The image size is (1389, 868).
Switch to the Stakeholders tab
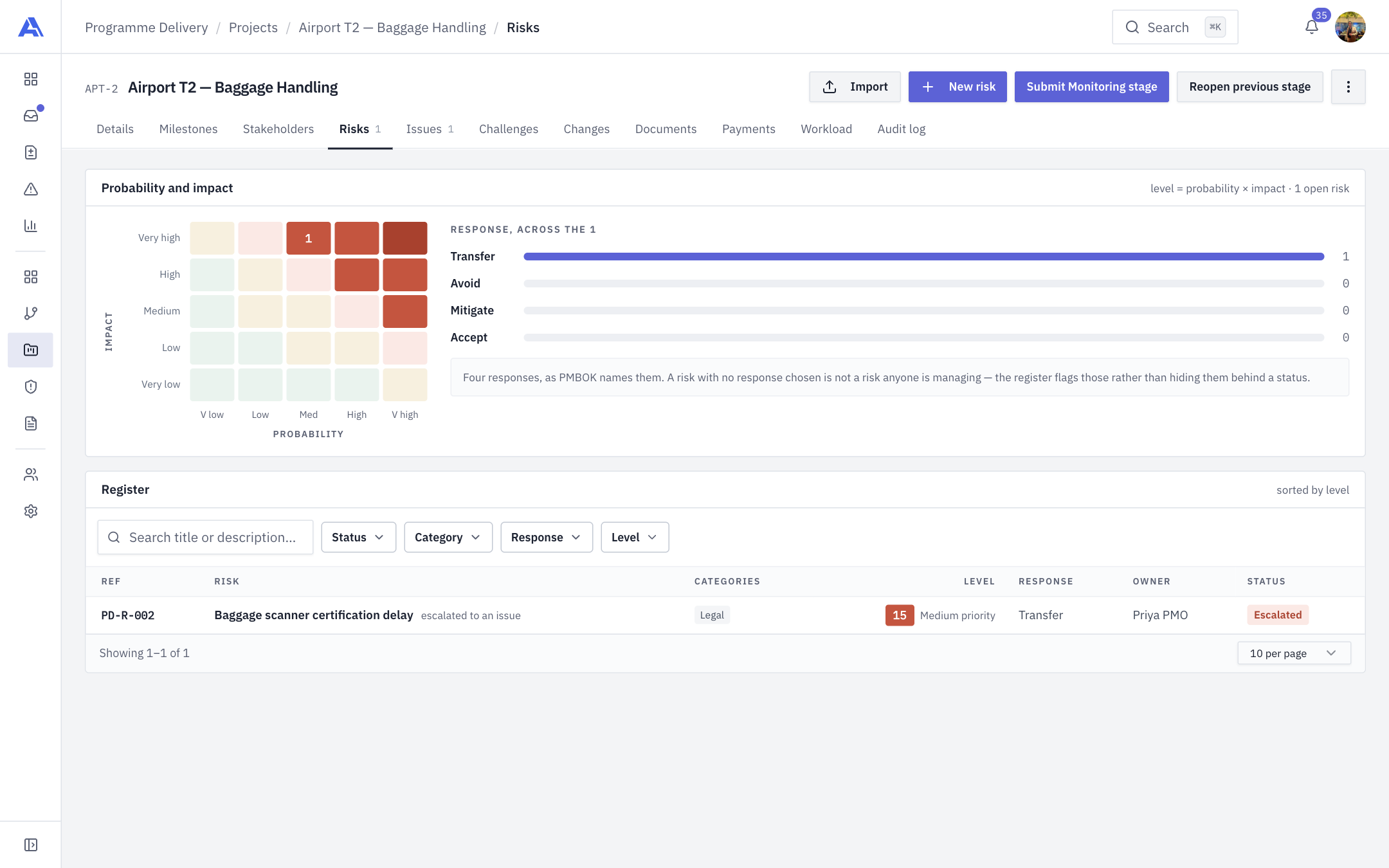278,129
